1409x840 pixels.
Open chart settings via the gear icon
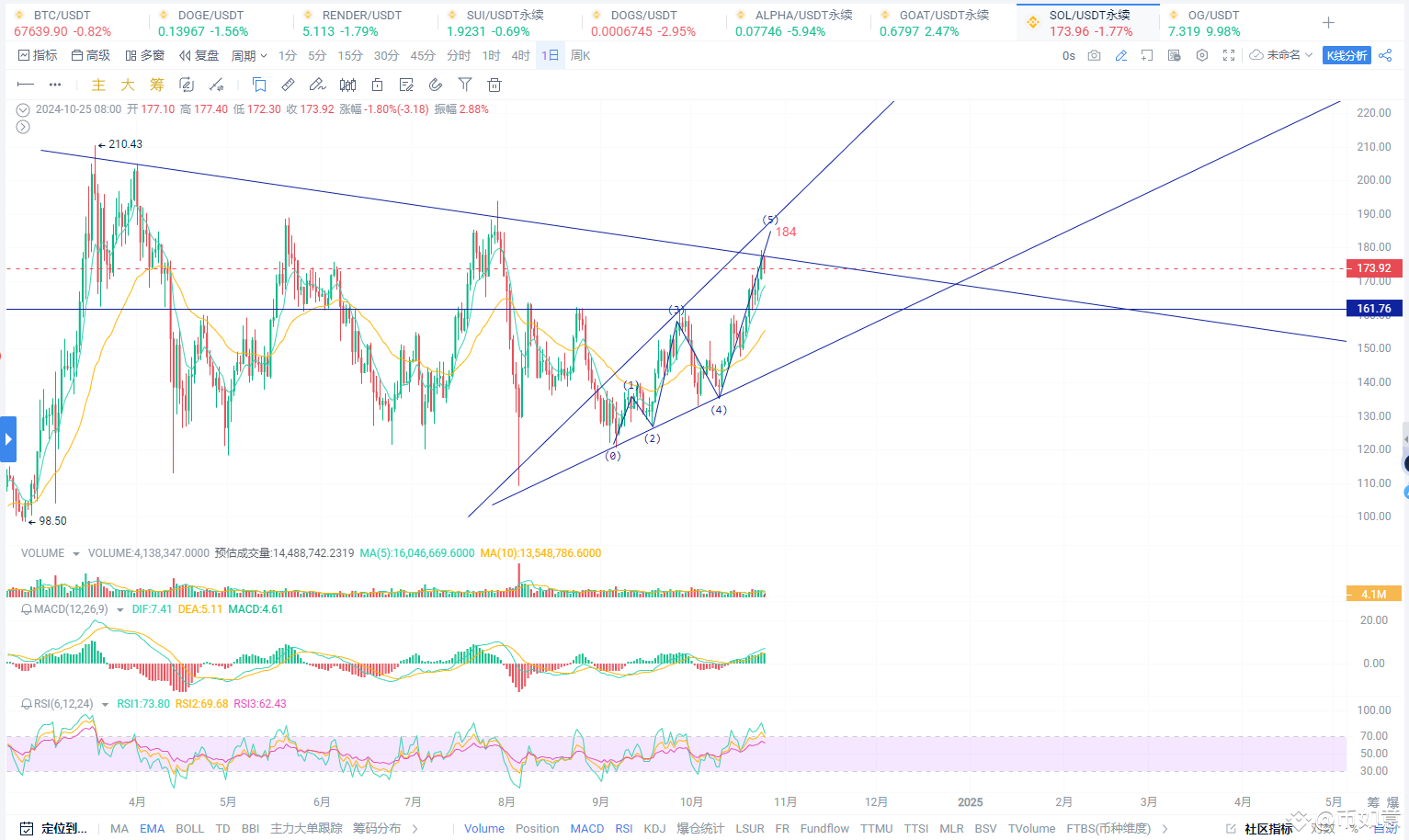1202,55
